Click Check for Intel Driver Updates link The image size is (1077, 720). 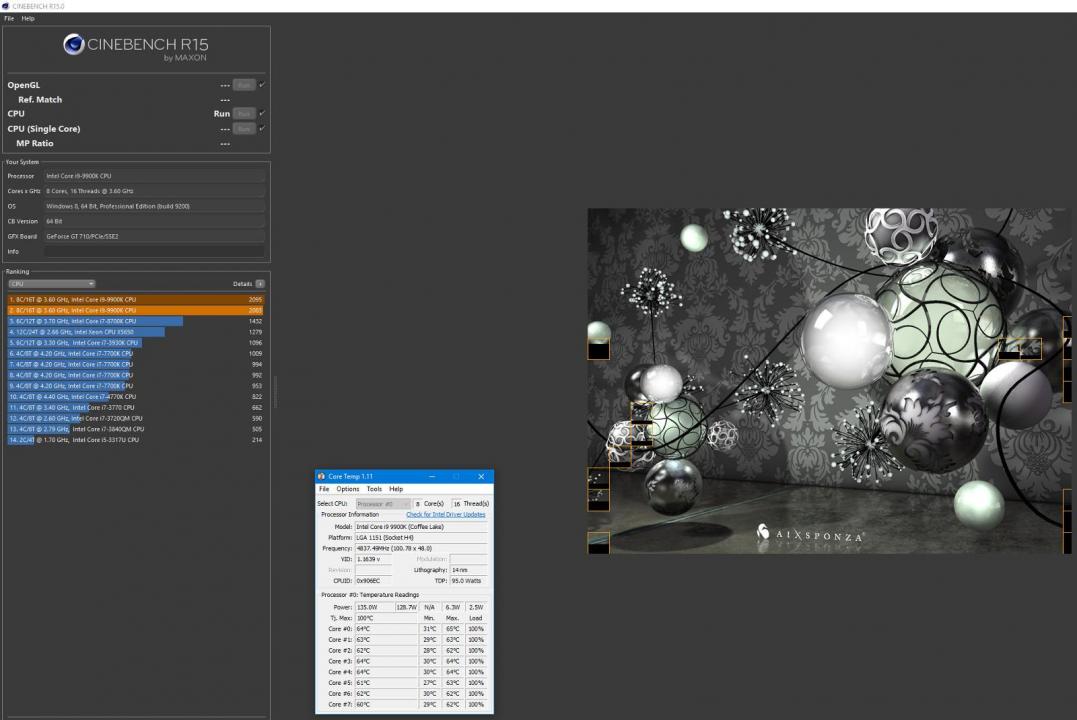pyautogui.click(x=445, y=515)
